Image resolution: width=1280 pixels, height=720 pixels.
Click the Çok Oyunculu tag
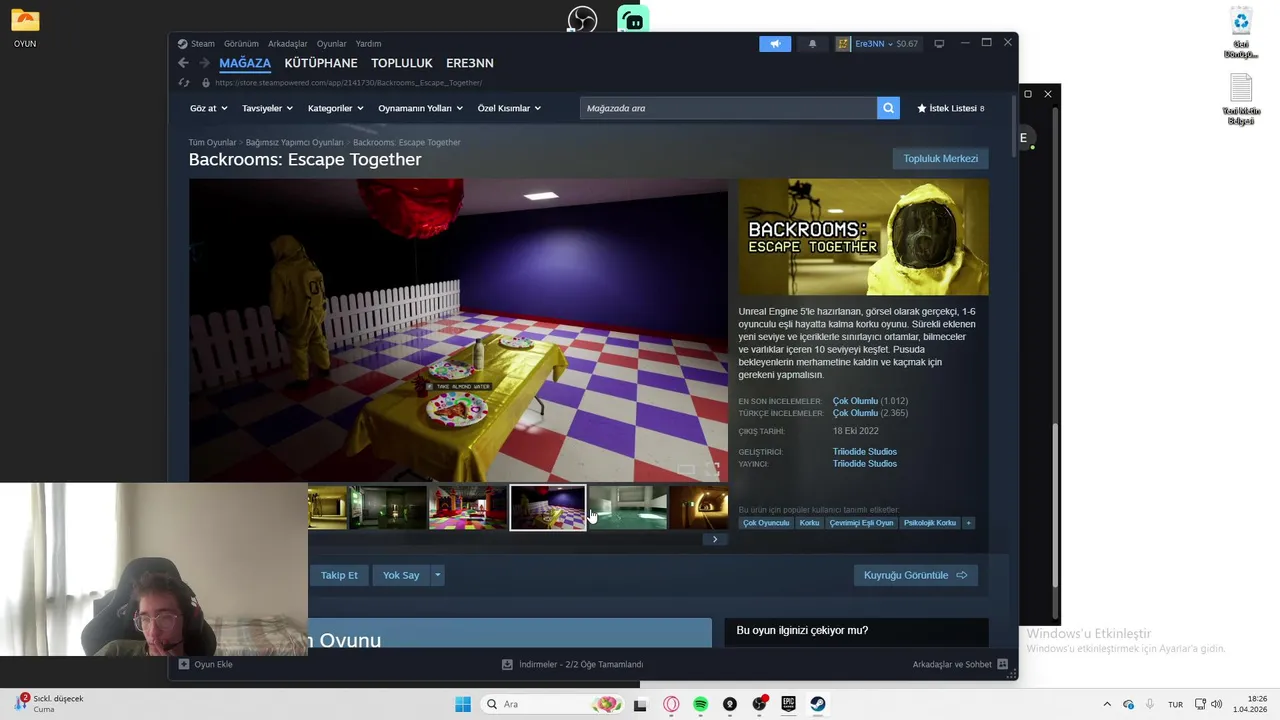(766, 523)
